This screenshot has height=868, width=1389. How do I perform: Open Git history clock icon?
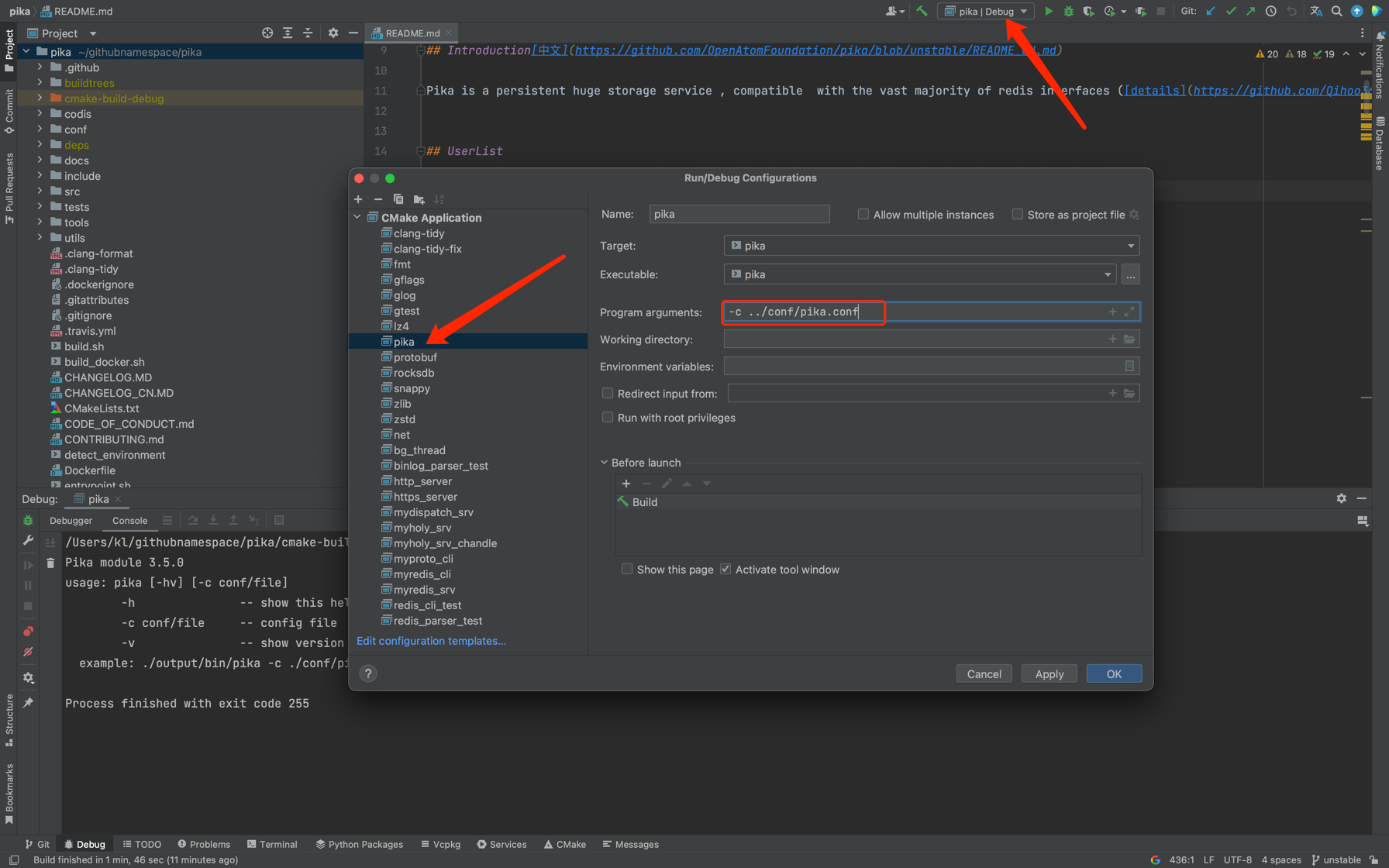[1270, 11]
